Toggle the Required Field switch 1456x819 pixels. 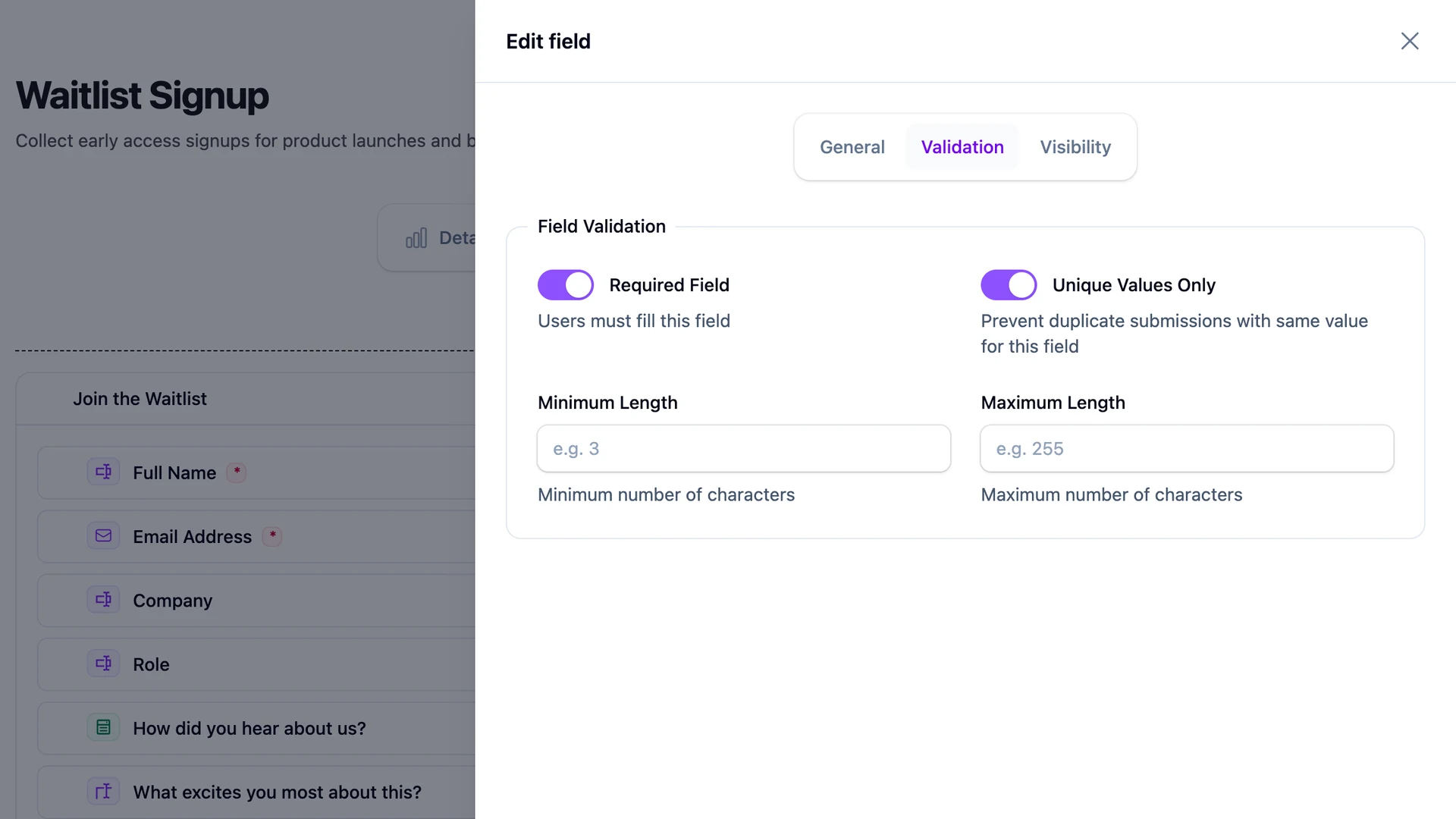click(x=565, y=285)
